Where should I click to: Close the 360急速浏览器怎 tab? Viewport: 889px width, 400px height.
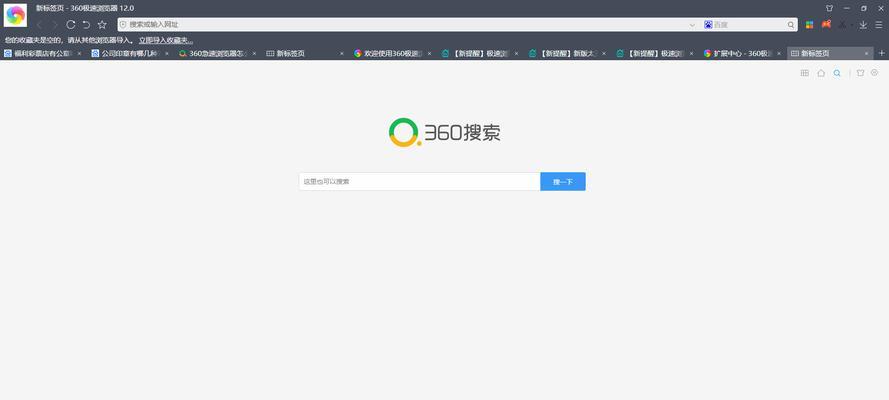click(255, 53)
